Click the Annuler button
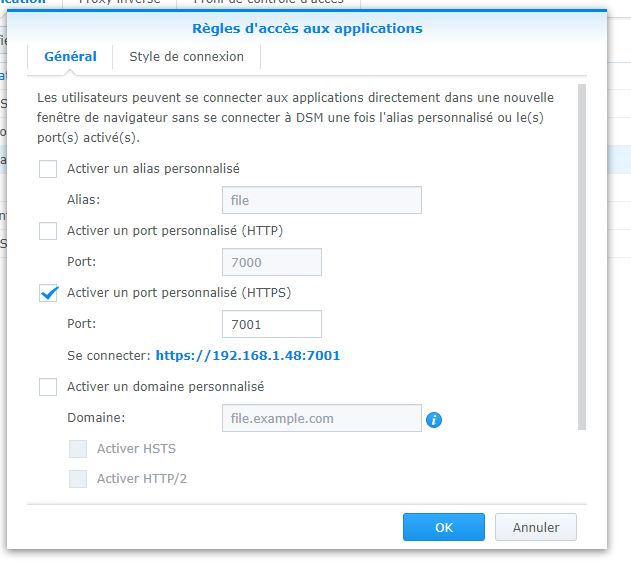 (x=536, y=527)
